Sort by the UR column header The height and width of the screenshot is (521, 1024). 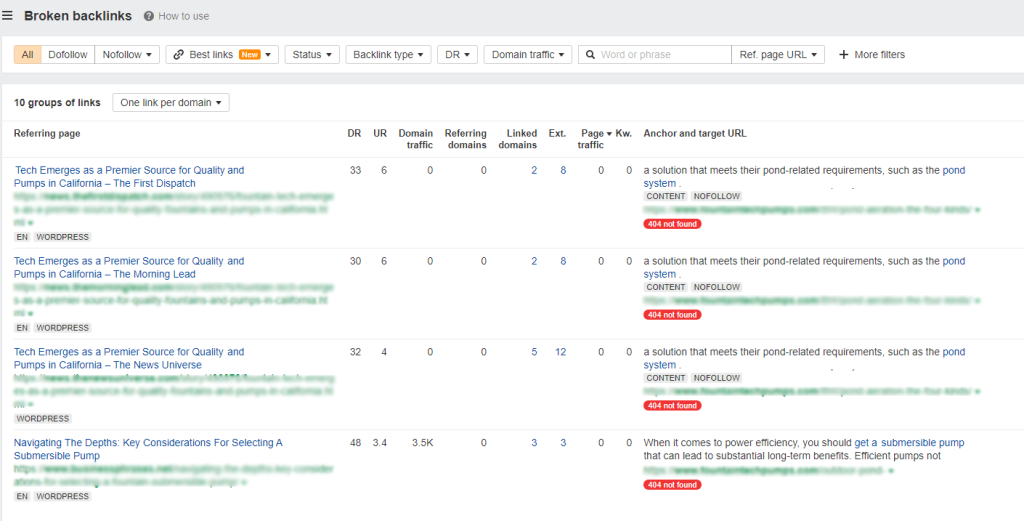(x=380, y=133)
